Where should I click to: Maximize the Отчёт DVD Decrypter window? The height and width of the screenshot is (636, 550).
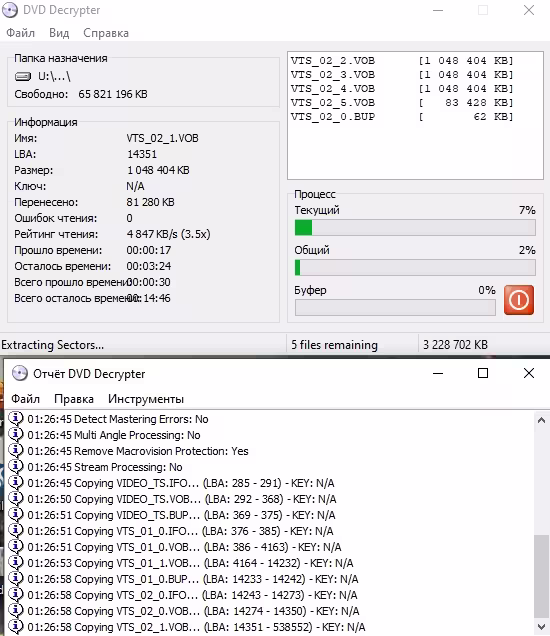click(x=483, y=373)
